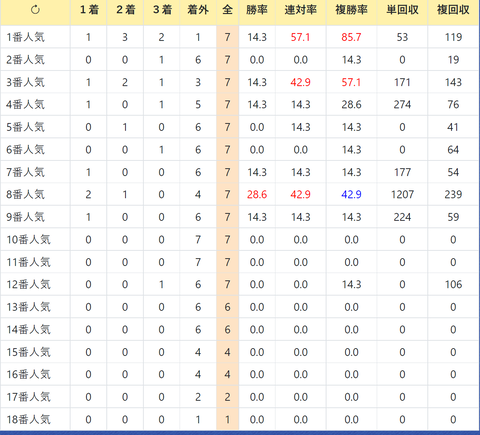
Task: Select the 18番人気 row label
Action: pyautogui.click(x=28, y=419)
